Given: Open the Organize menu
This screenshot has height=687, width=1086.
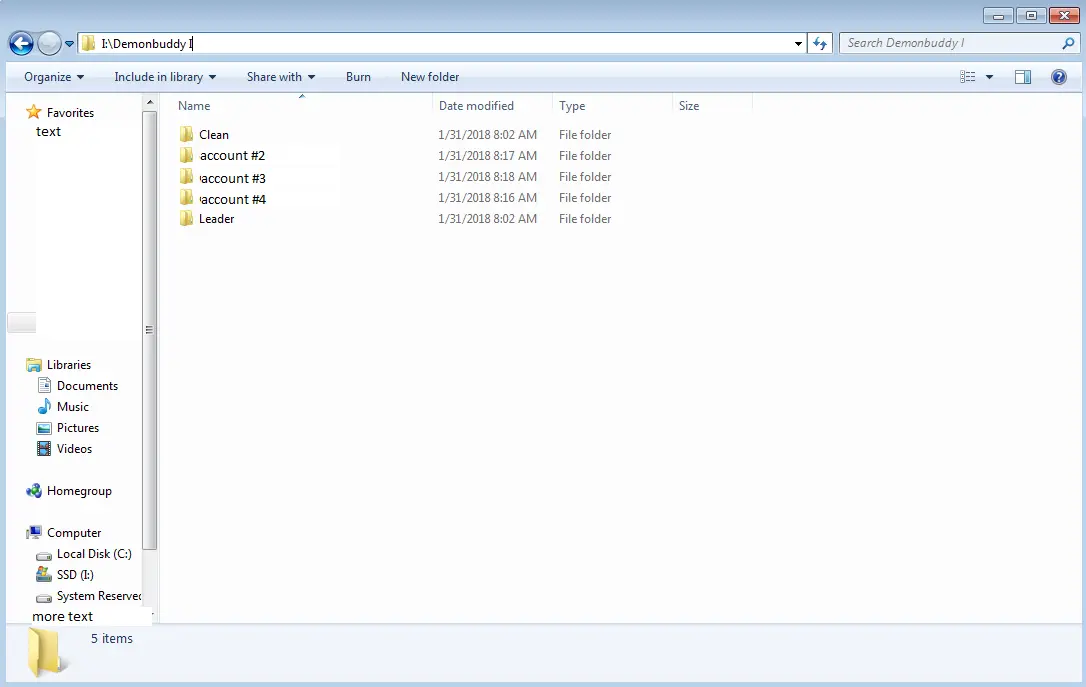Looking at the screenshot, I should click(x=54, y=77).
